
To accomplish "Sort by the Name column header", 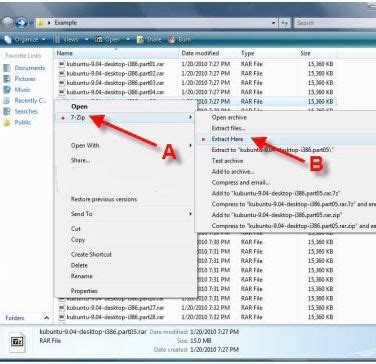I will (116, 53).
